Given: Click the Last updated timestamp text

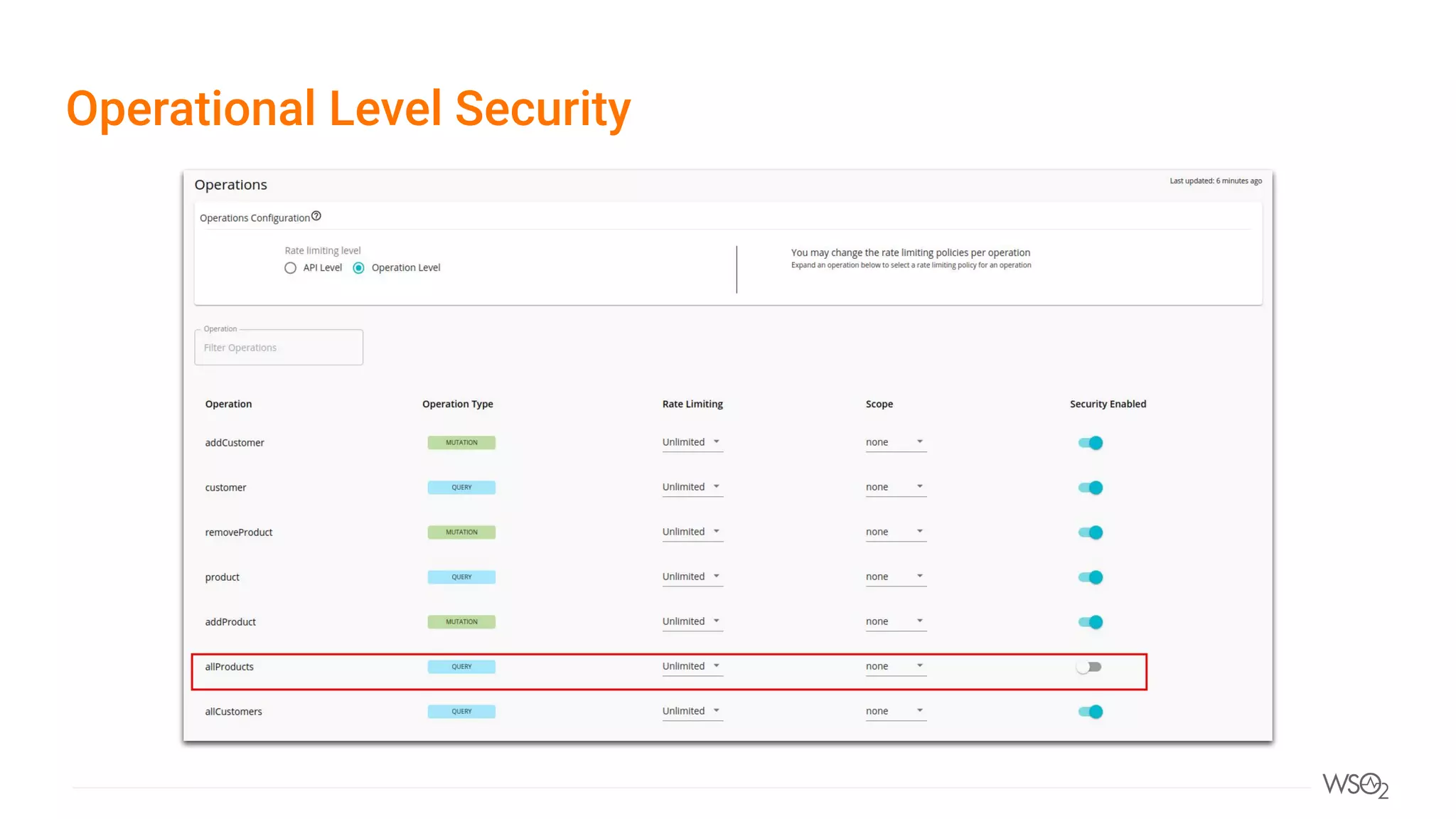Looking at the screenshot, I should tap(1216, 181).
